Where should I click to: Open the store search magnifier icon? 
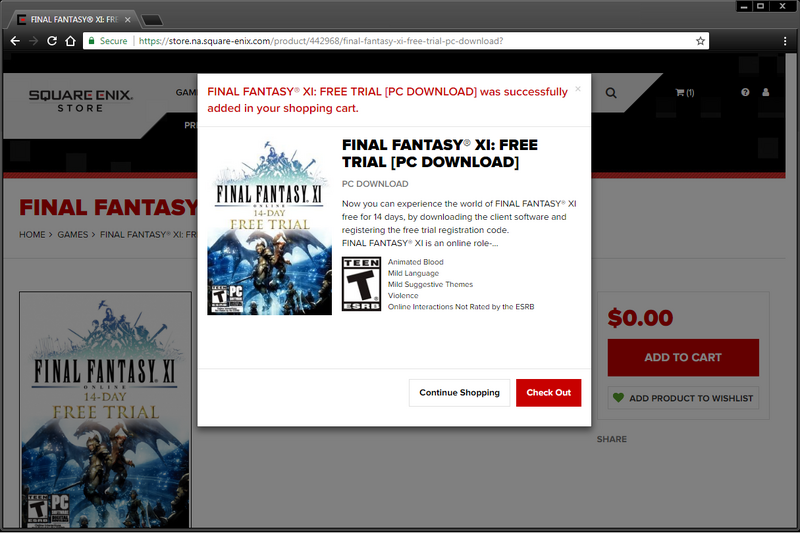coord(611,93)
